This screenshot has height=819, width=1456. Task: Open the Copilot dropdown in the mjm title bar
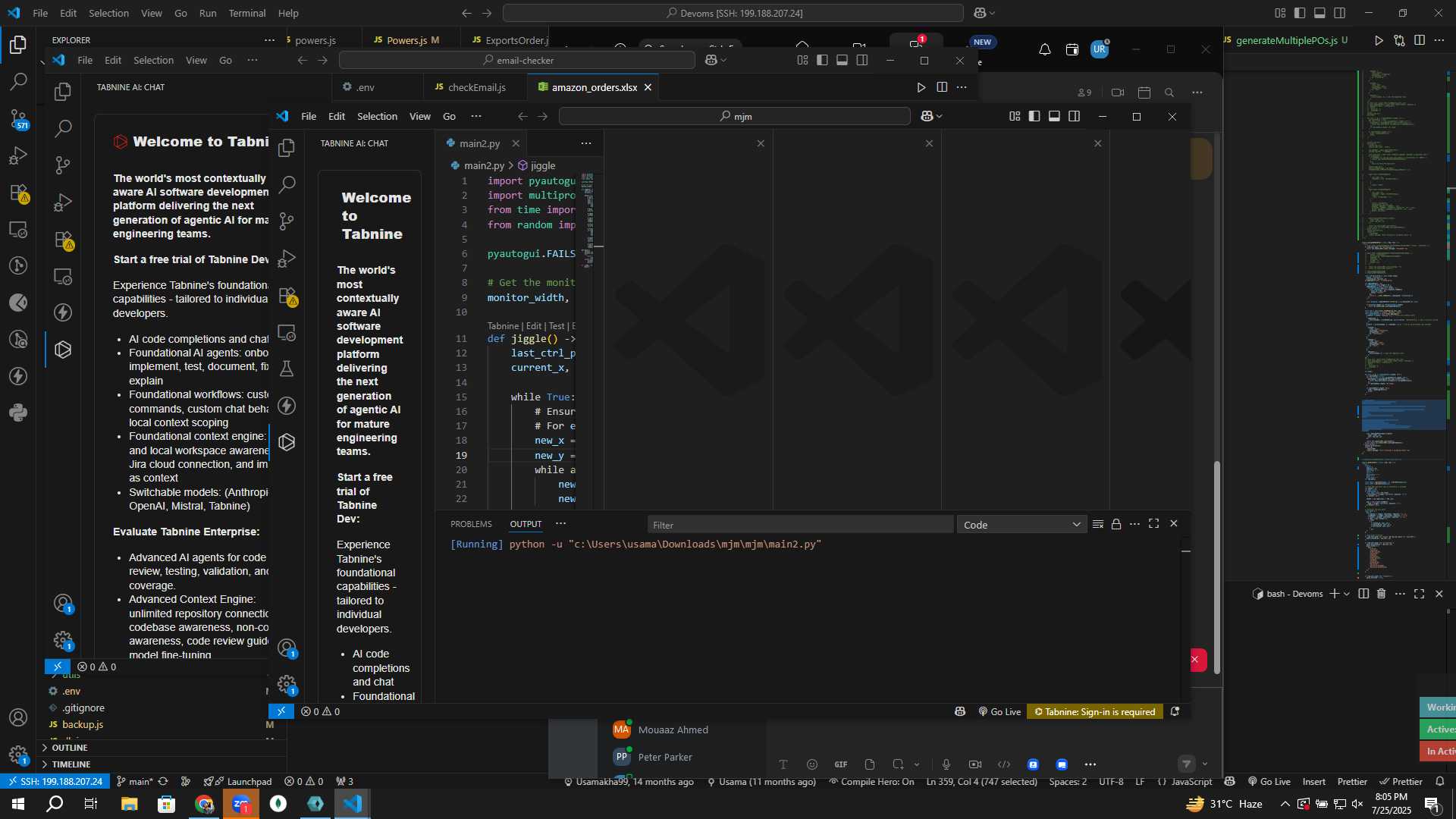(x=931, y=116)
